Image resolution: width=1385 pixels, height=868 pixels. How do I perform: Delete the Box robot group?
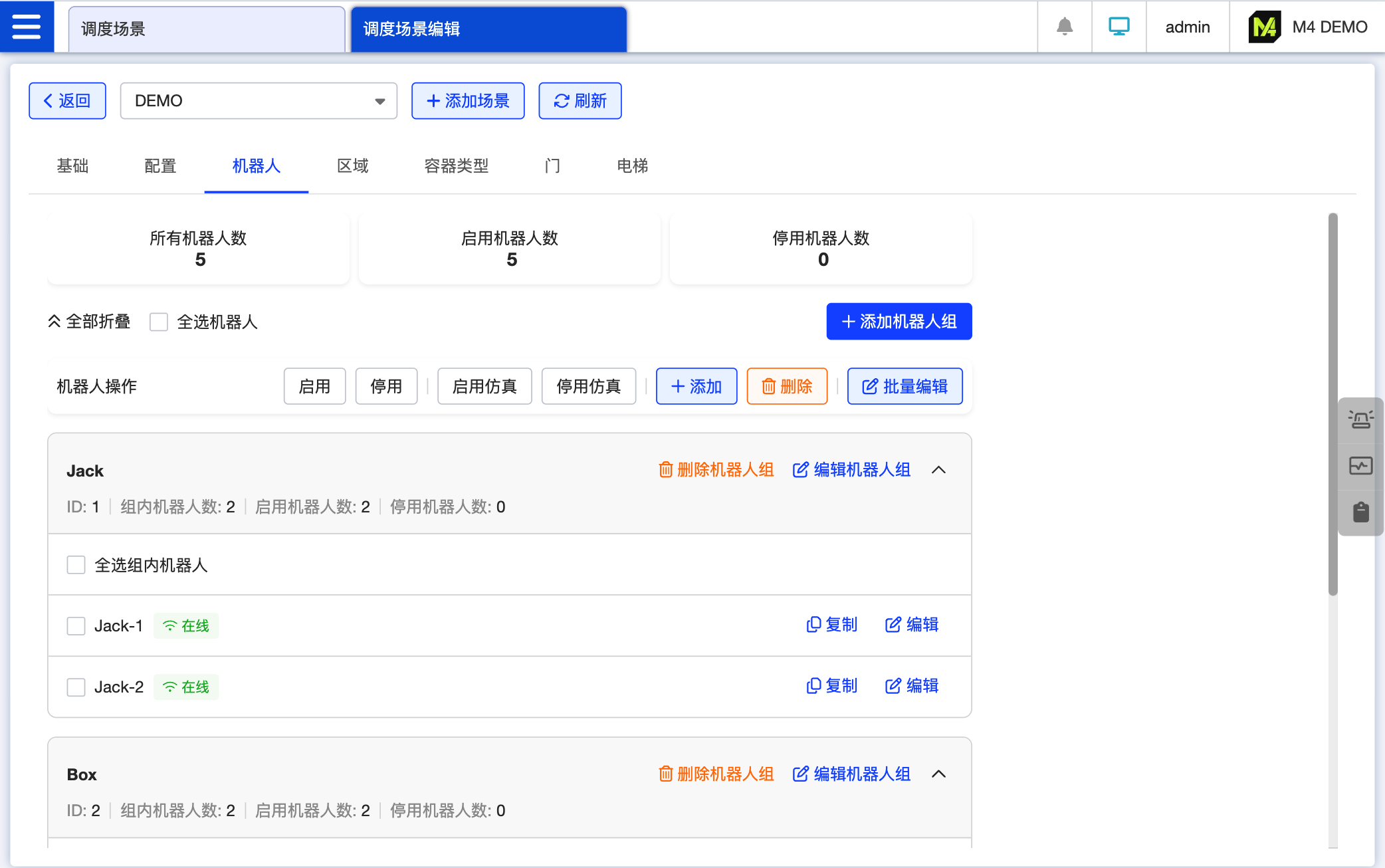click(x=716, y=774)
